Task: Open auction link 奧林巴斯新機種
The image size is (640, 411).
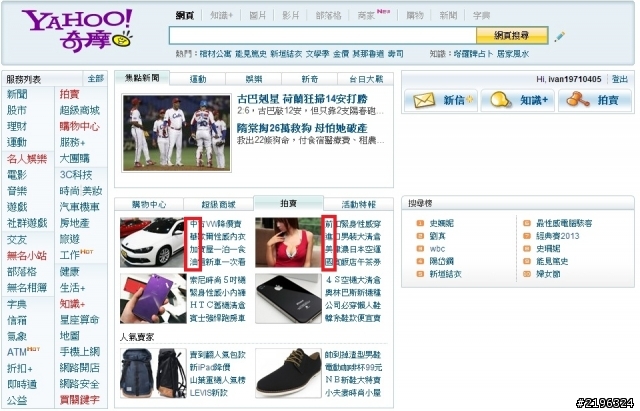Action: pos(353,293)
